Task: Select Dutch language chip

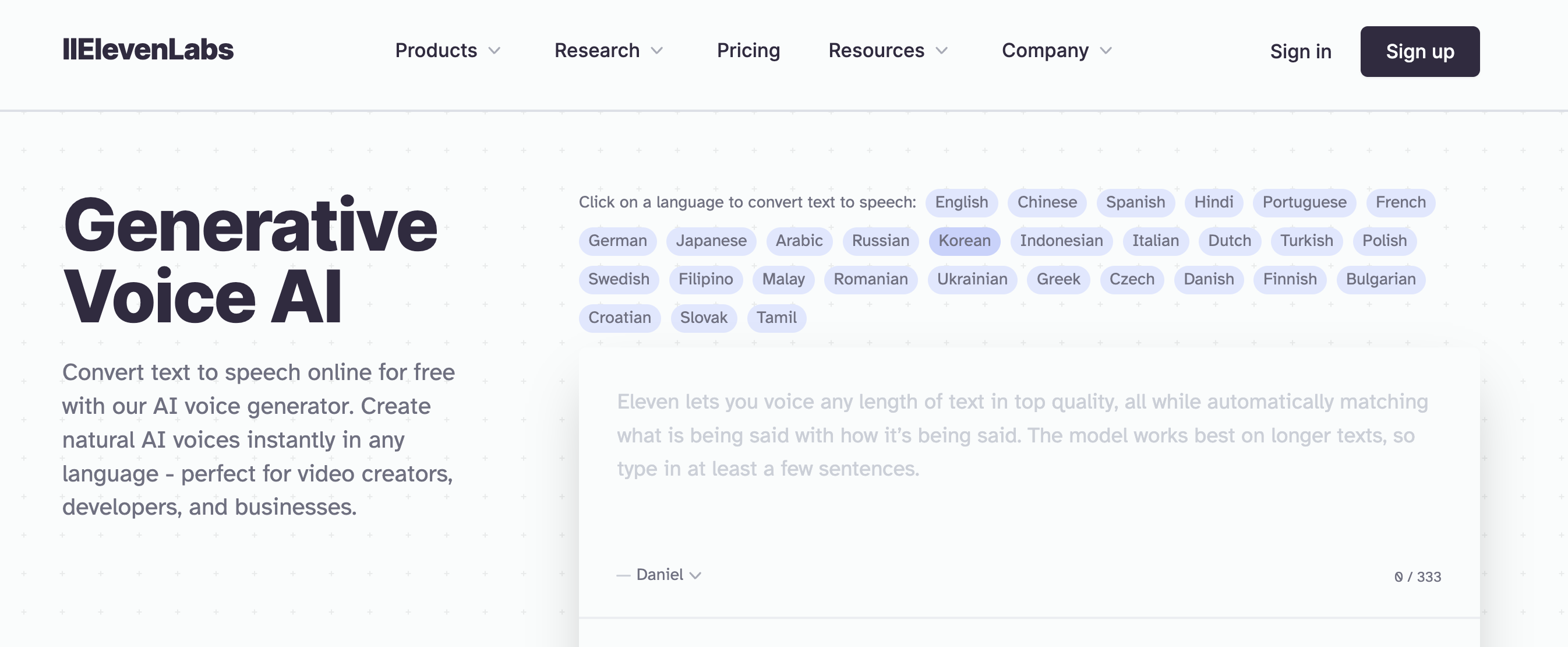Action: coord(1229,241)
